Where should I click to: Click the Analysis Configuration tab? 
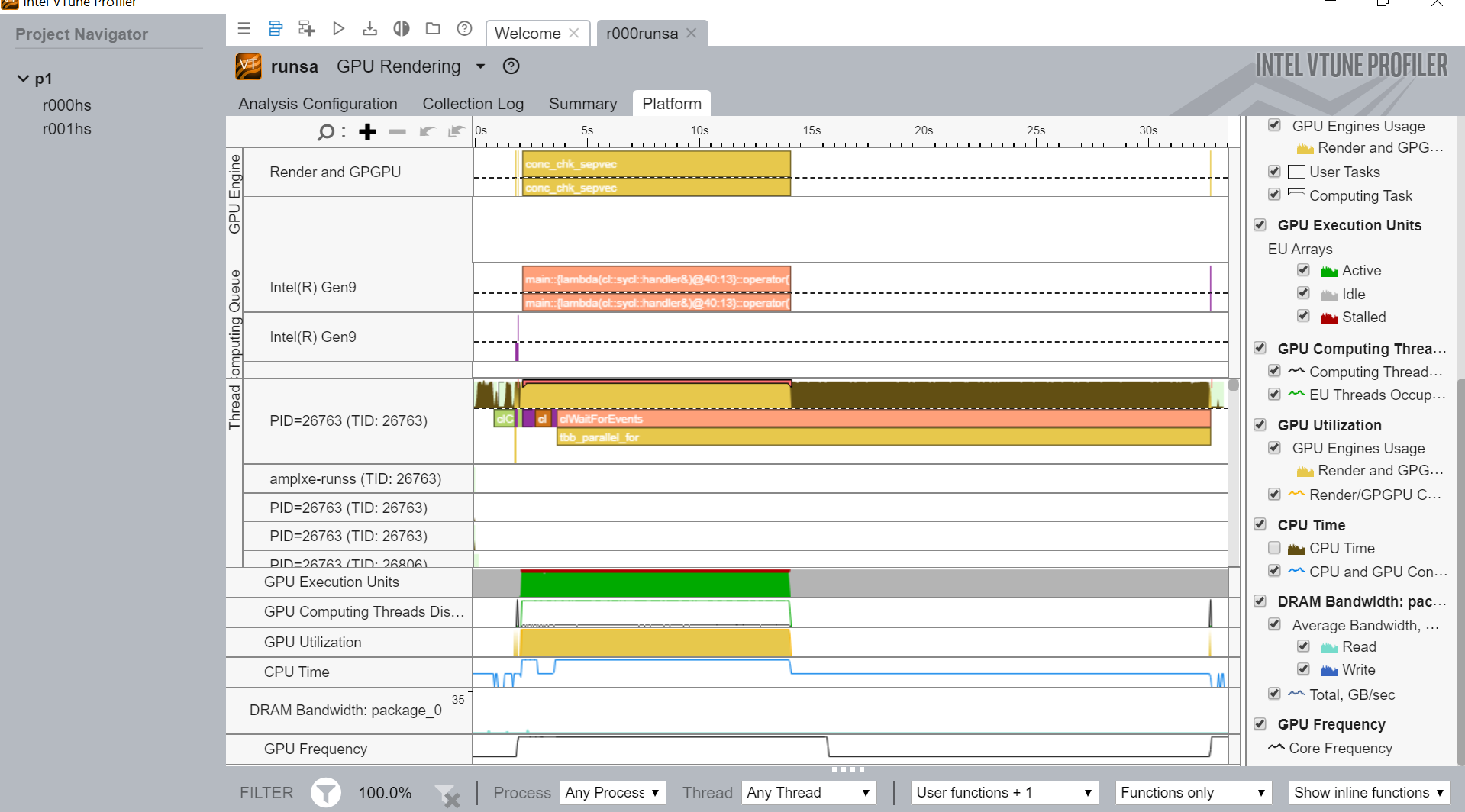[x=318, y=104]
